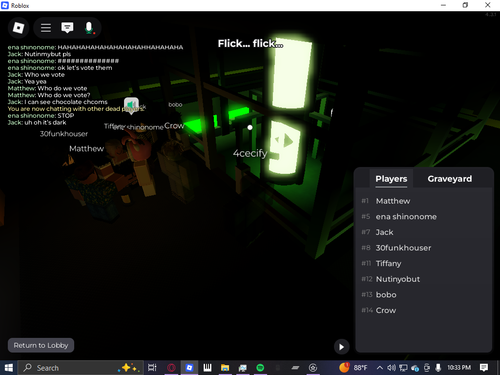Click the glowing green face screen
Image resolution: width=500 pixels, height=375 pixels.
(285, 147)
